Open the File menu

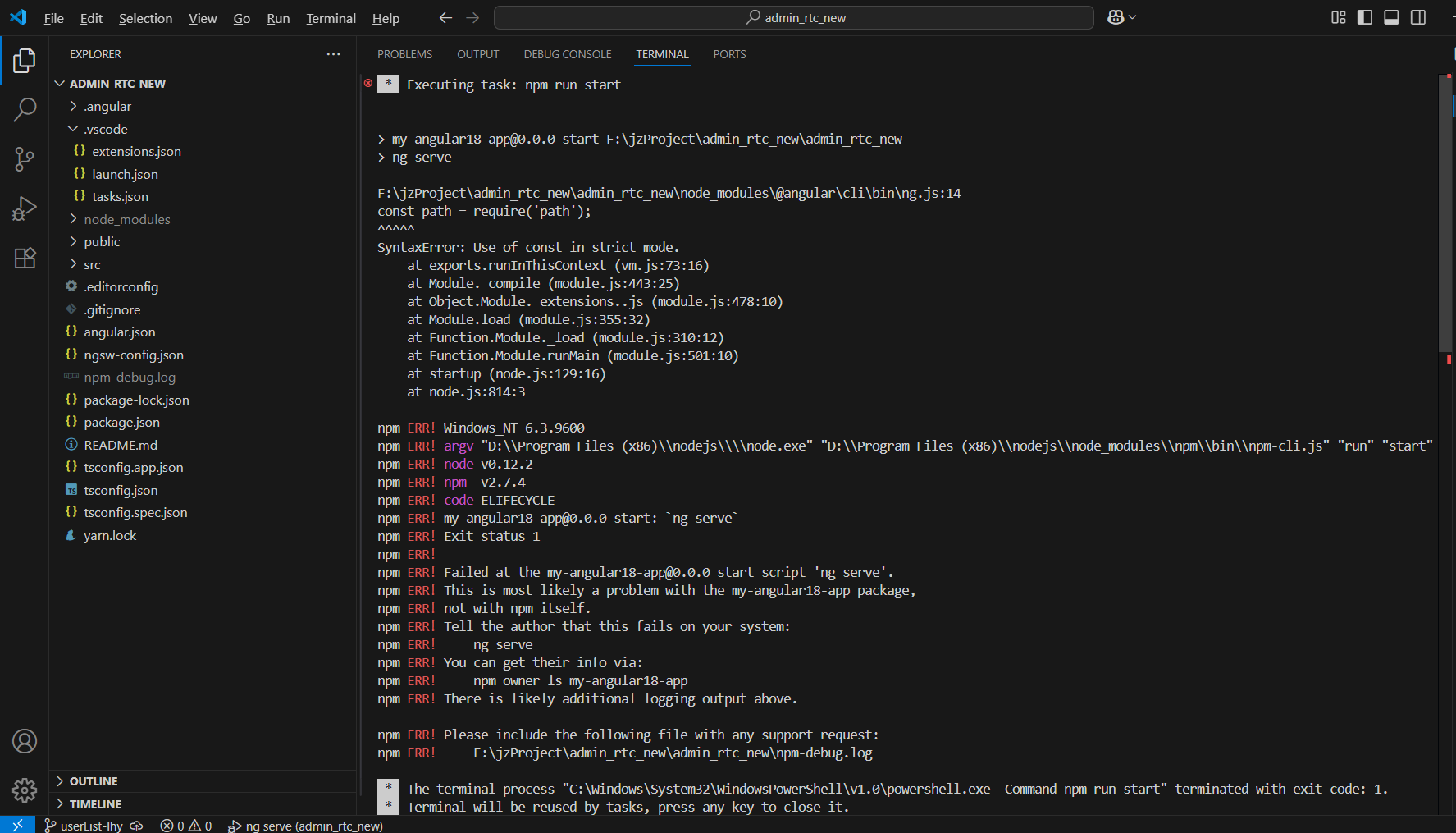point(53,18)
